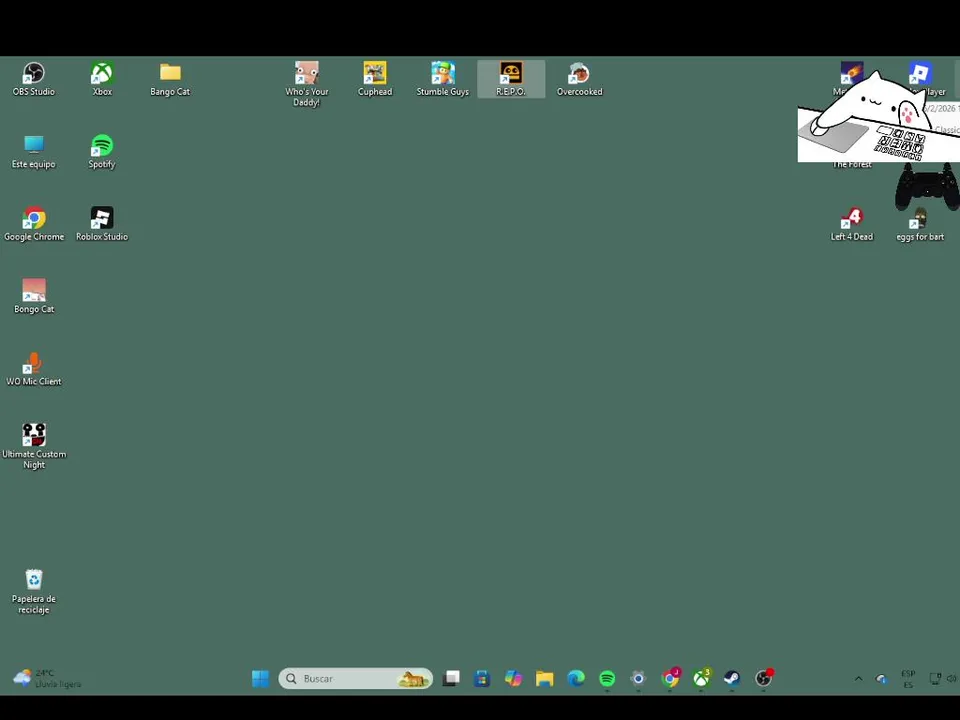Select the Este equipo desktop icon
The image size is (960, 720).
pyautogui.click(x=34, y=152)
